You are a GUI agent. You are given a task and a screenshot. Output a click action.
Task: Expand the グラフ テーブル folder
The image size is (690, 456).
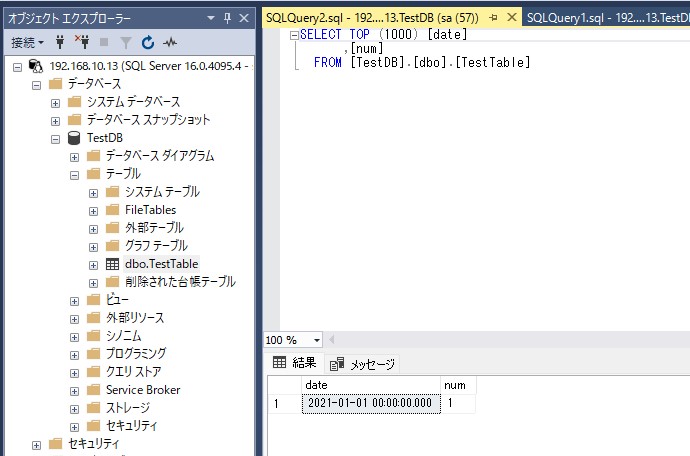tap(93, 247)
